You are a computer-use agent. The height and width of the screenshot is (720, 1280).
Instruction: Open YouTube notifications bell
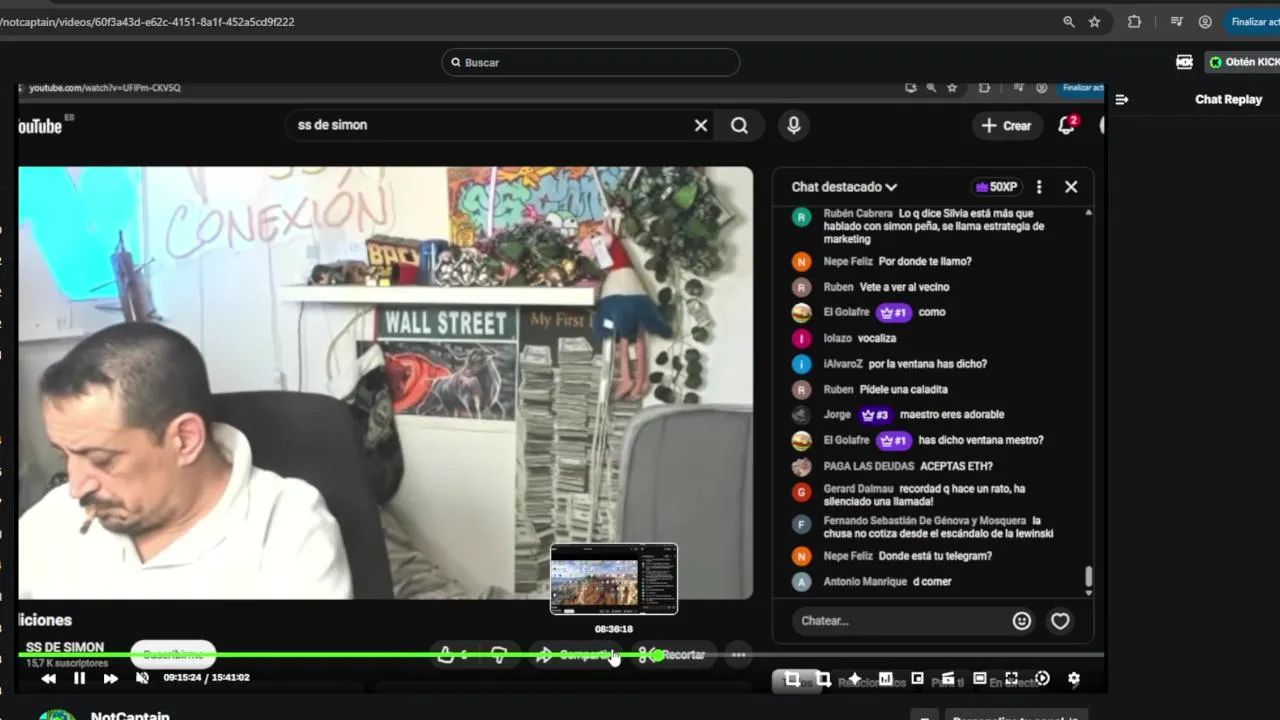1067,125
